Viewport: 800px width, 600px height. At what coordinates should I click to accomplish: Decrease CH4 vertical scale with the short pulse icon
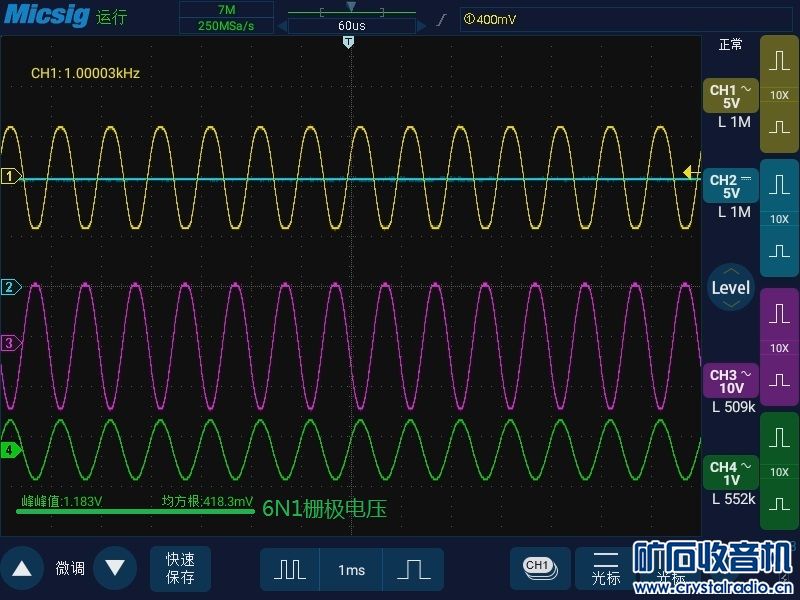tap(779, 505)
